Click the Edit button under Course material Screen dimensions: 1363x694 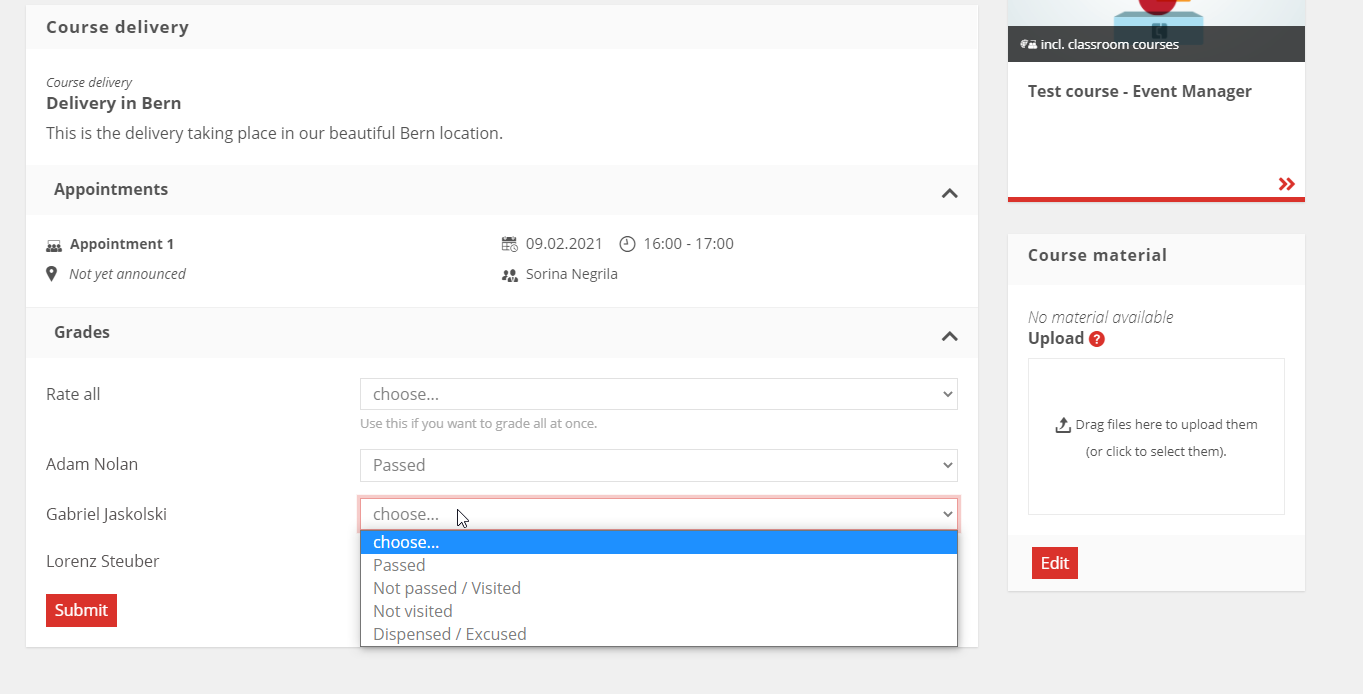[1054, 563]
